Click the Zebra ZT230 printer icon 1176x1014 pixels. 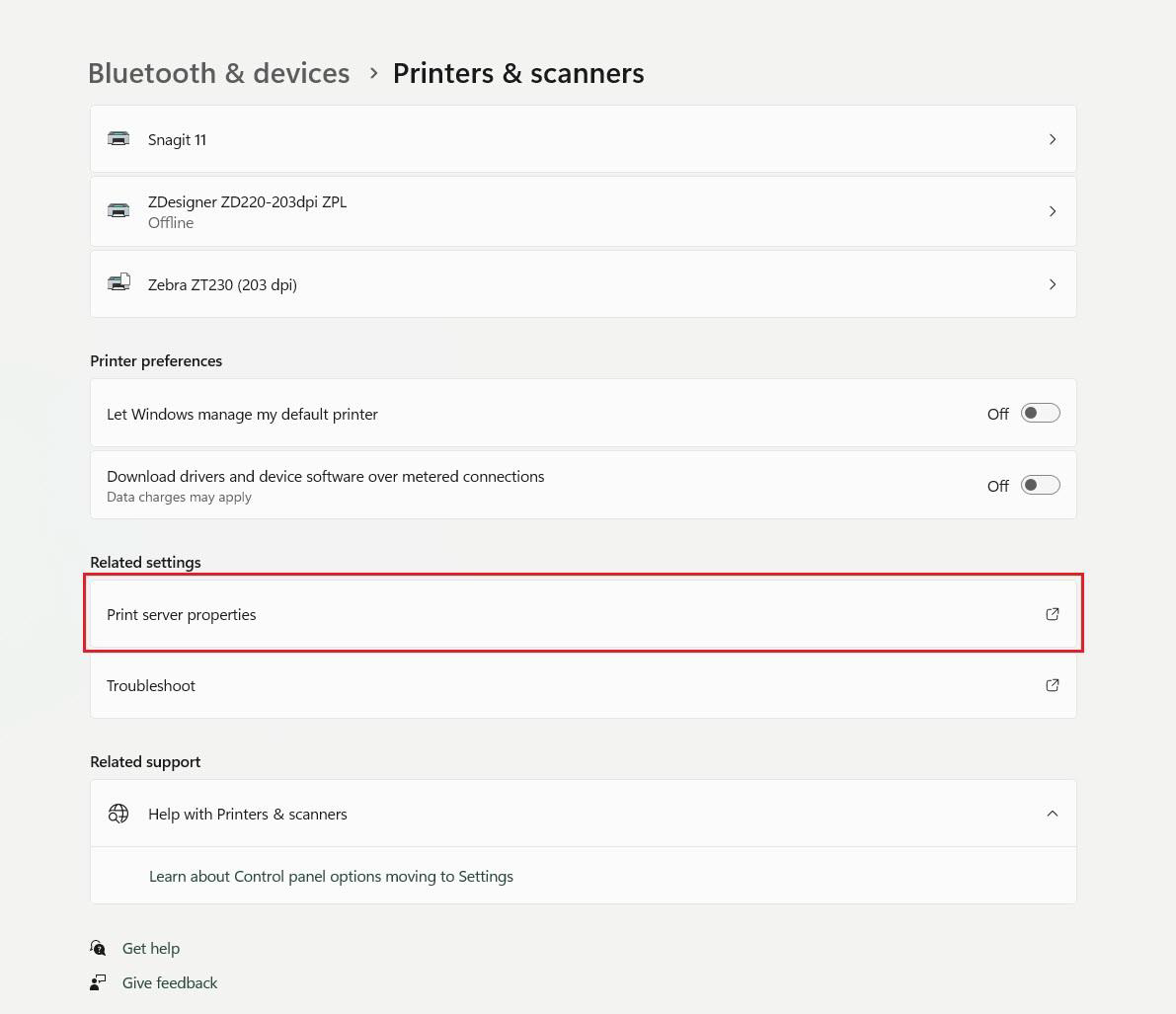pos(118,283)
